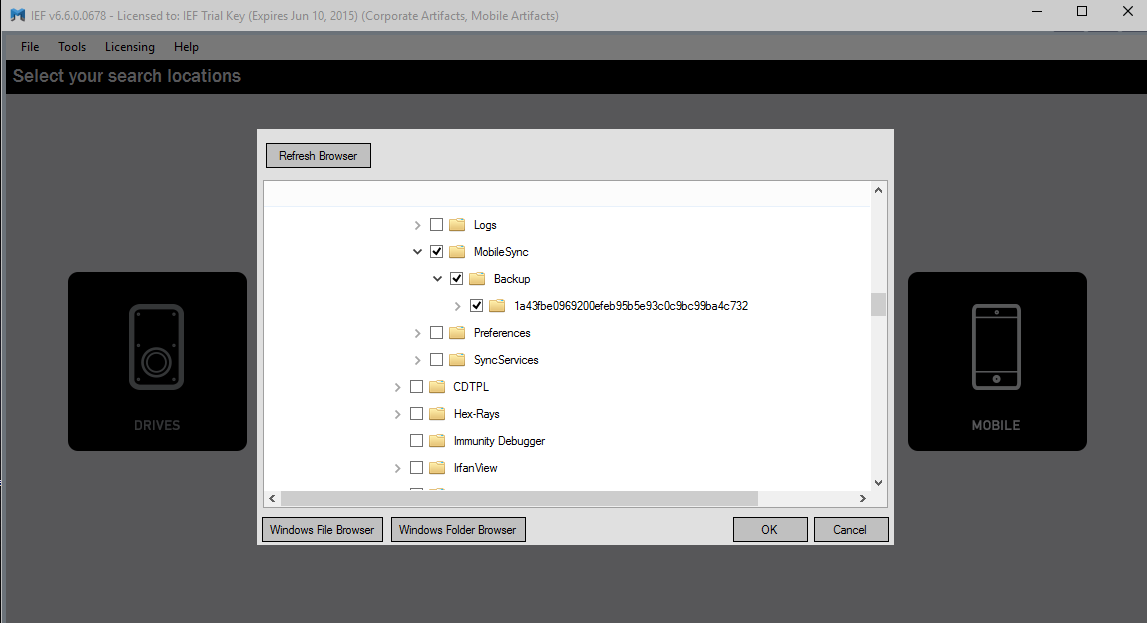Open the Help menu
The height and width of the screenshot is (623, 1147).
(186, 47)
